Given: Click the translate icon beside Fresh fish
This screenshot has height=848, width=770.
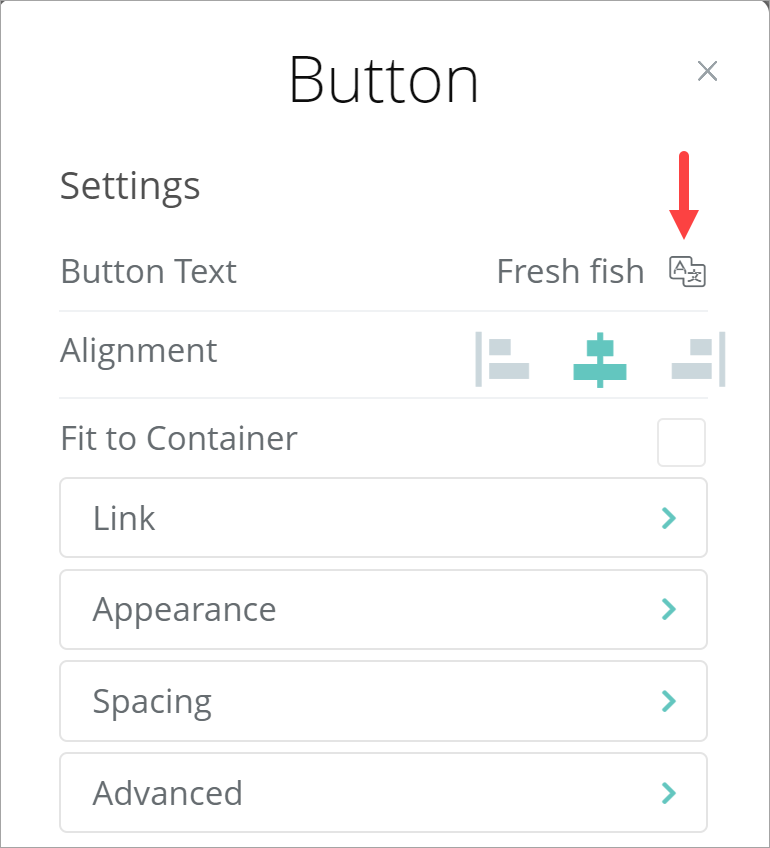Looking at the screenshot, I should point(687,271).
